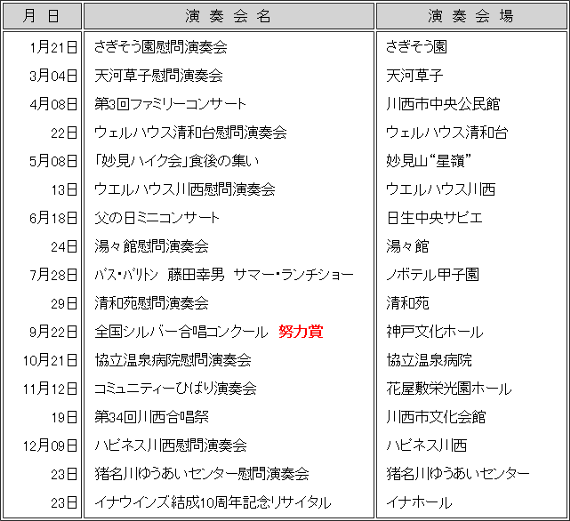Click the 月日 column header
This screenshot has height=521, width=570.
[x=42, y=16]
